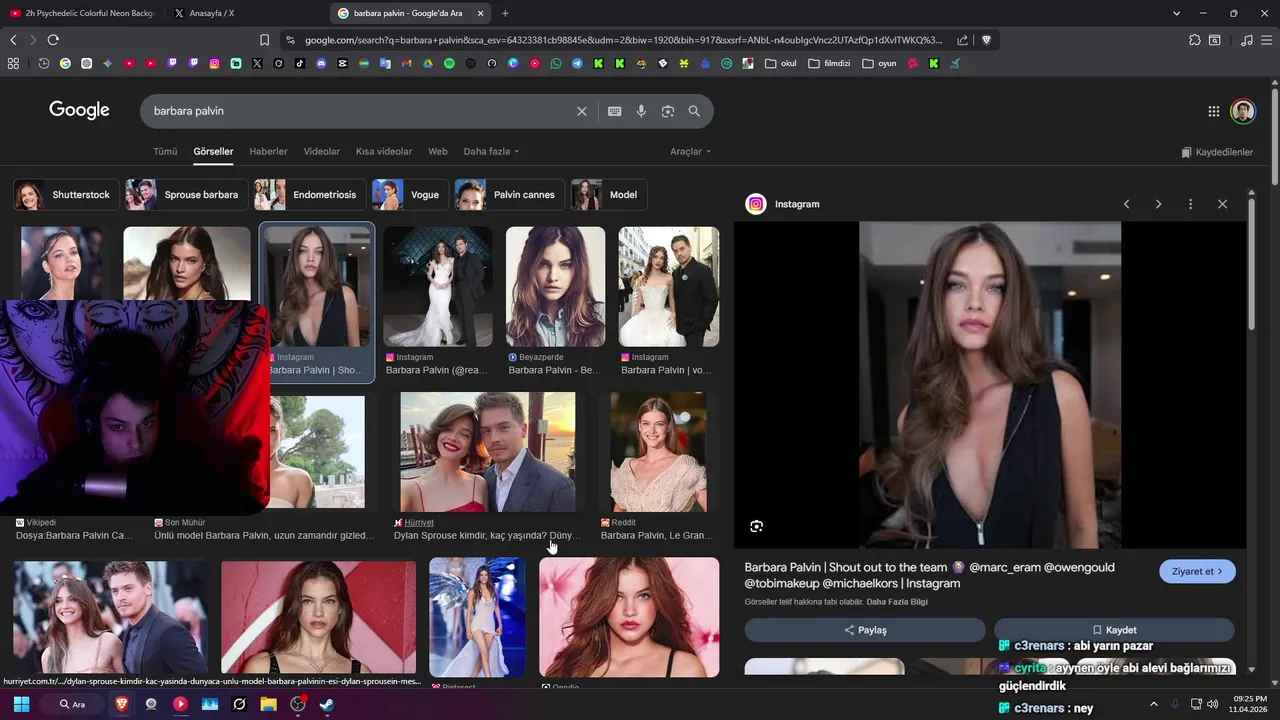Switch to the Tümü tab
The width and height of the screenshot is (1280, 720).
pos(165,152)
